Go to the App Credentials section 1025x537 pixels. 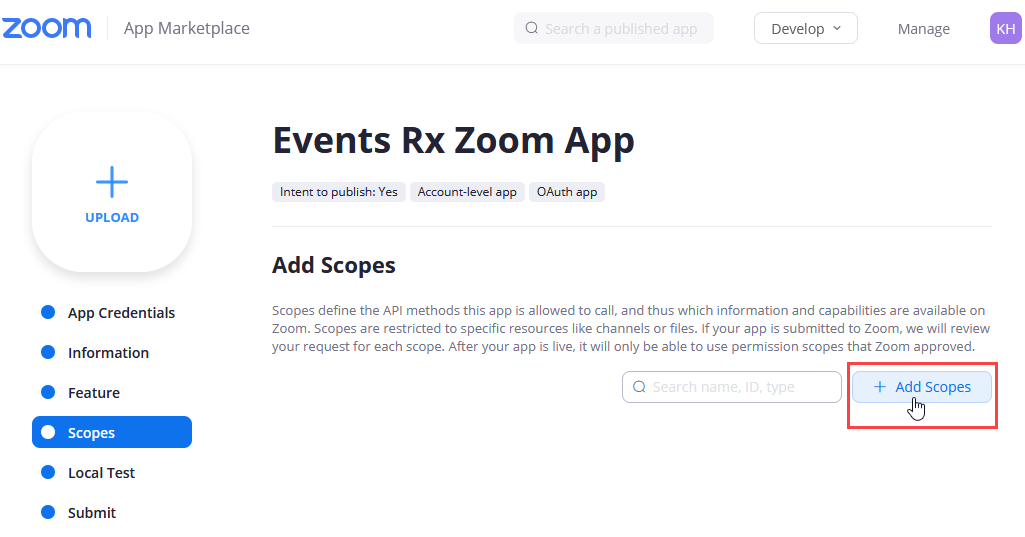121,313
